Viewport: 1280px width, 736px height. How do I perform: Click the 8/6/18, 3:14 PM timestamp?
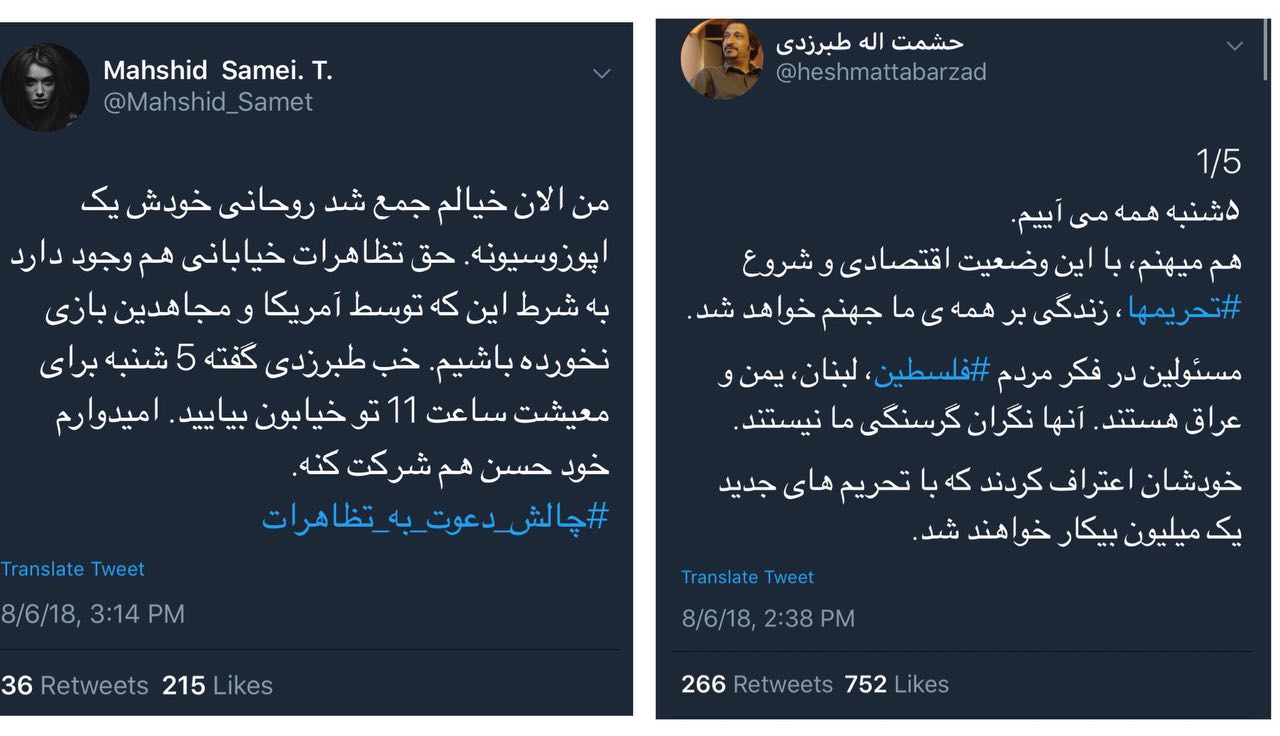pyautogui.click(x=93, y=613)
